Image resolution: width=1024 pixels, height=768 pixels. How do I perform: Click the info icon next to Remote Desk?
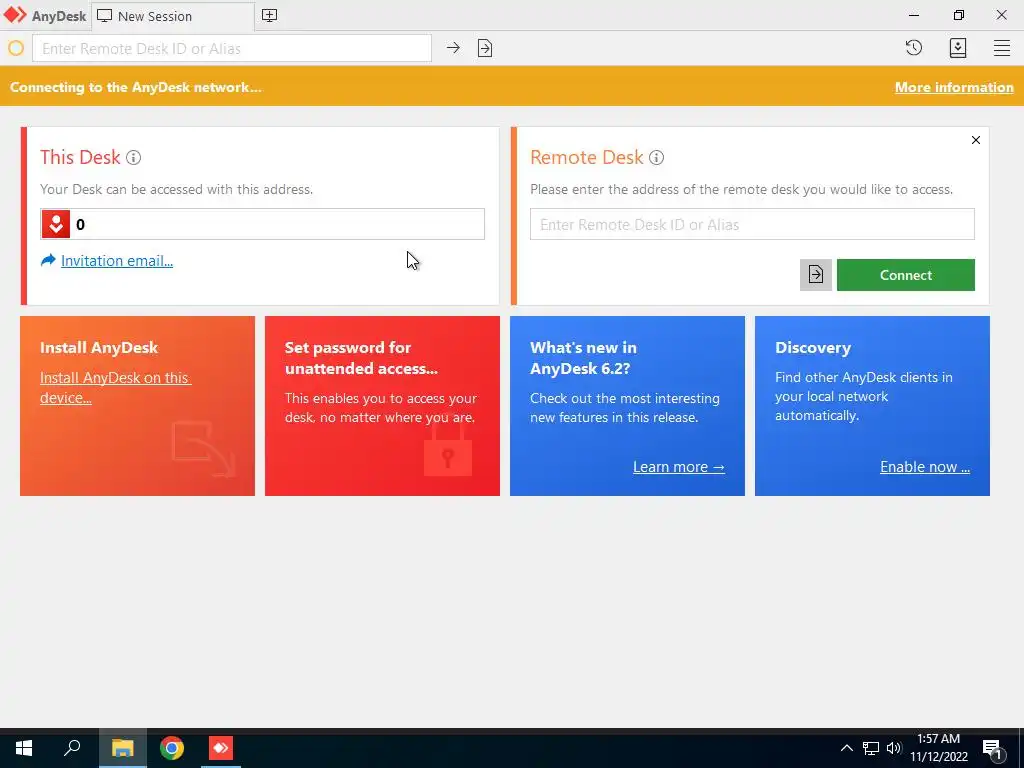pyautogui.click(x=656, y=157)
